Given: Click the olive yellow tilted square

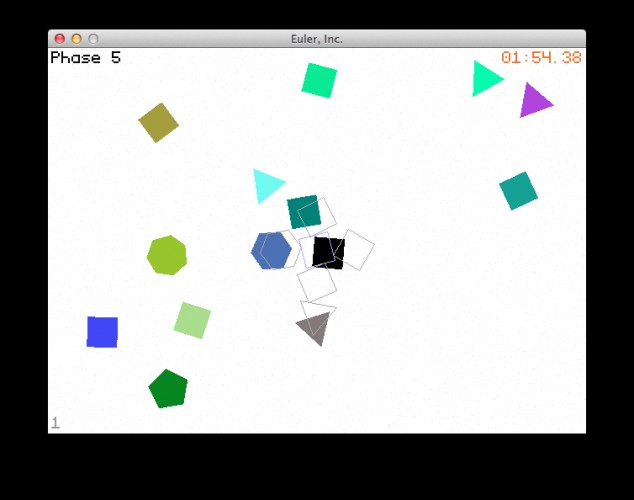Looking at the screenshot, I should point(158,122).
